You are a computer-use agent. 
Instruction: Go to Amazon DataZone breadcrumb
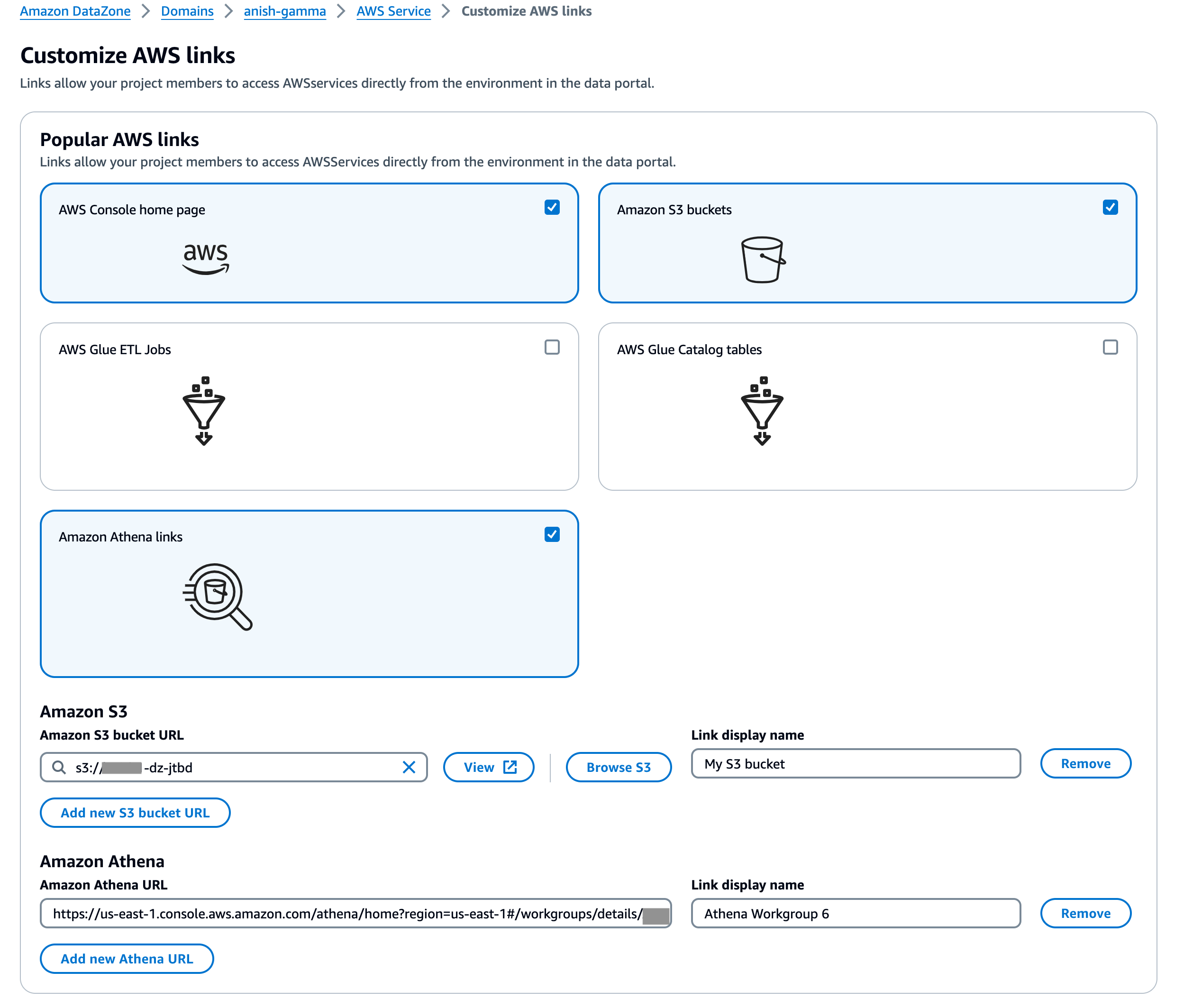(x=75, y=11)
